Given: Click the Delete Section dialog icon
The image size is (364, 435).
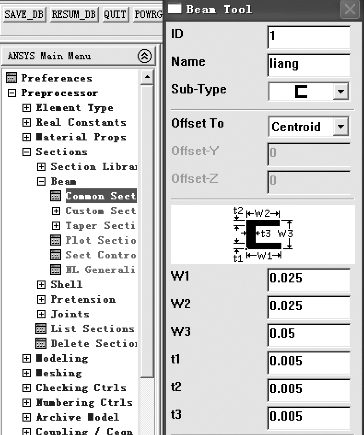Looking at the screenshot, I should [41, 343].
